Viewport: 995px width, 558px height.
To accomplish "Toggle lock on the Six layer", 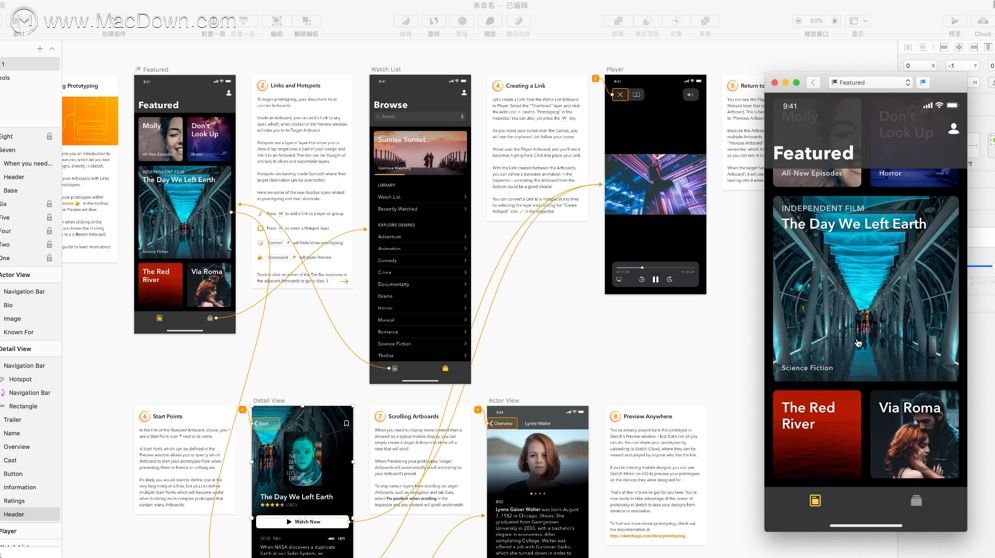I will point(49,204).
